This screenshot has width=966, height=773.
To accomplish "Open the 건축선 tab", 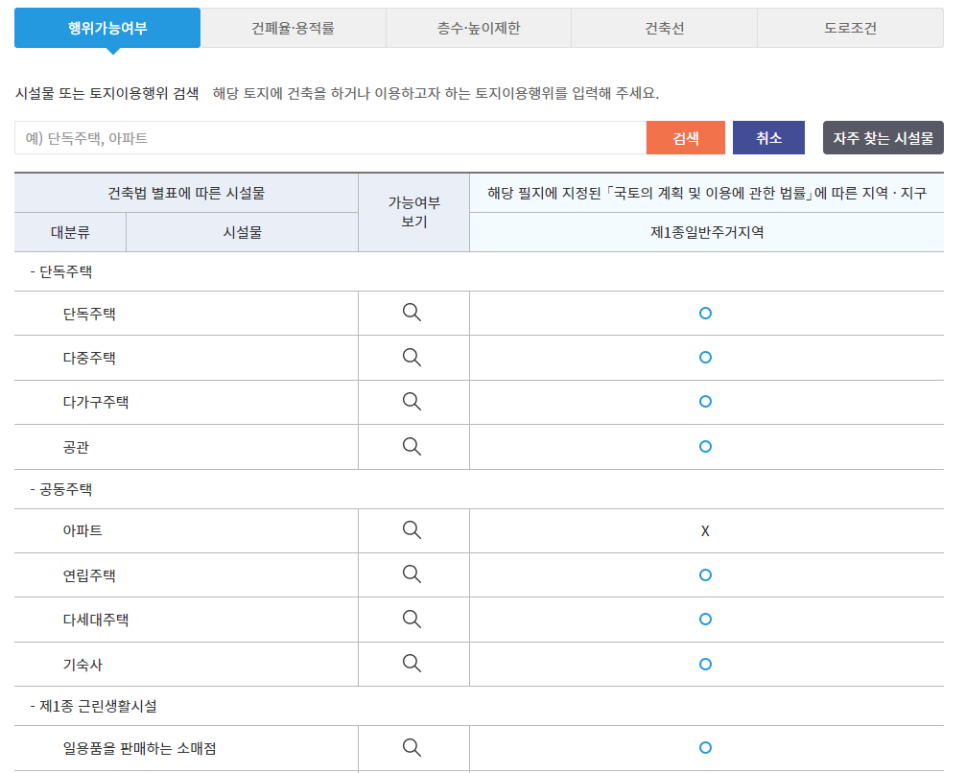I will click(664, 28).
